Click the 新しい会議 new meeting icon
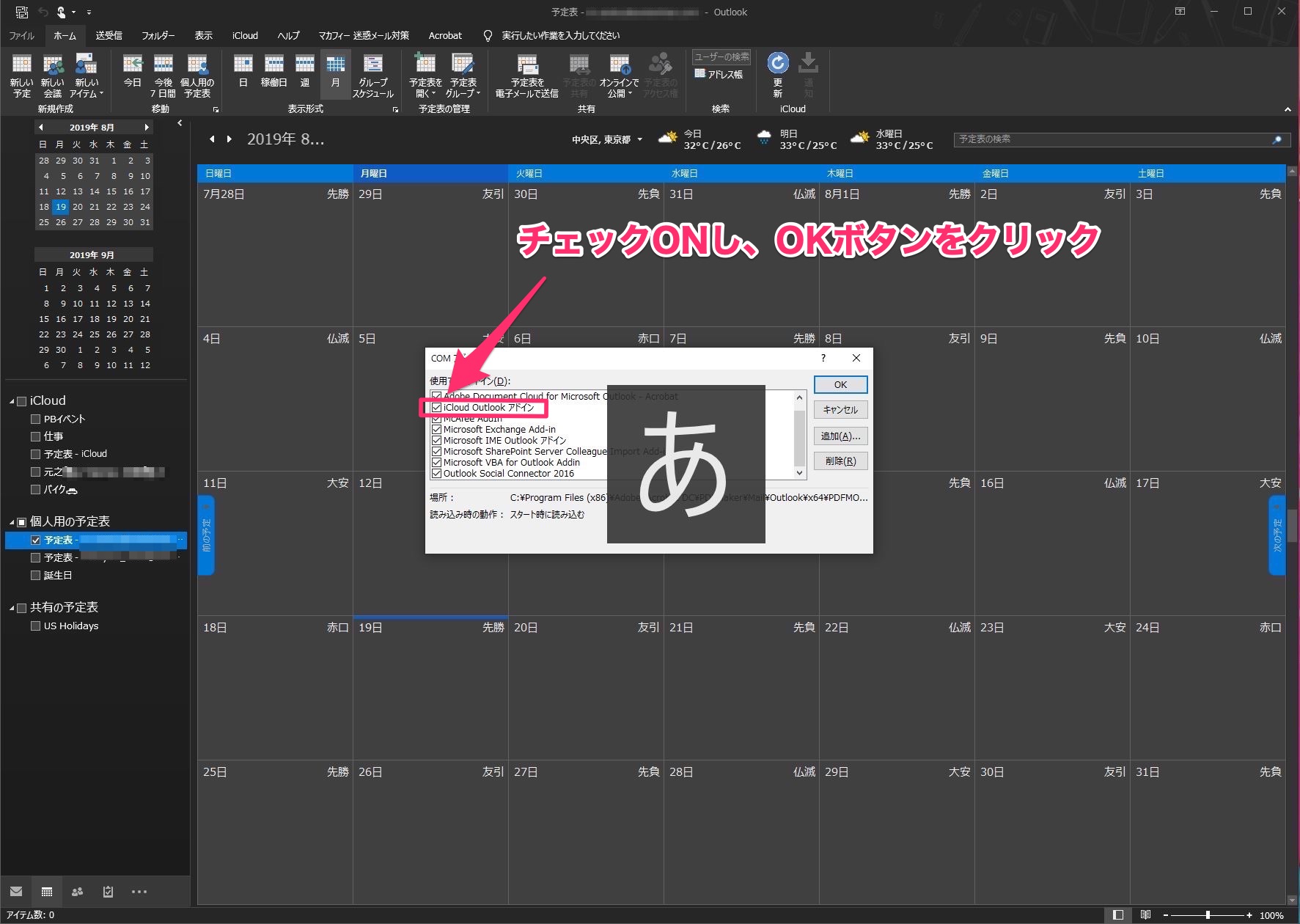 click(x=53, y=76)
